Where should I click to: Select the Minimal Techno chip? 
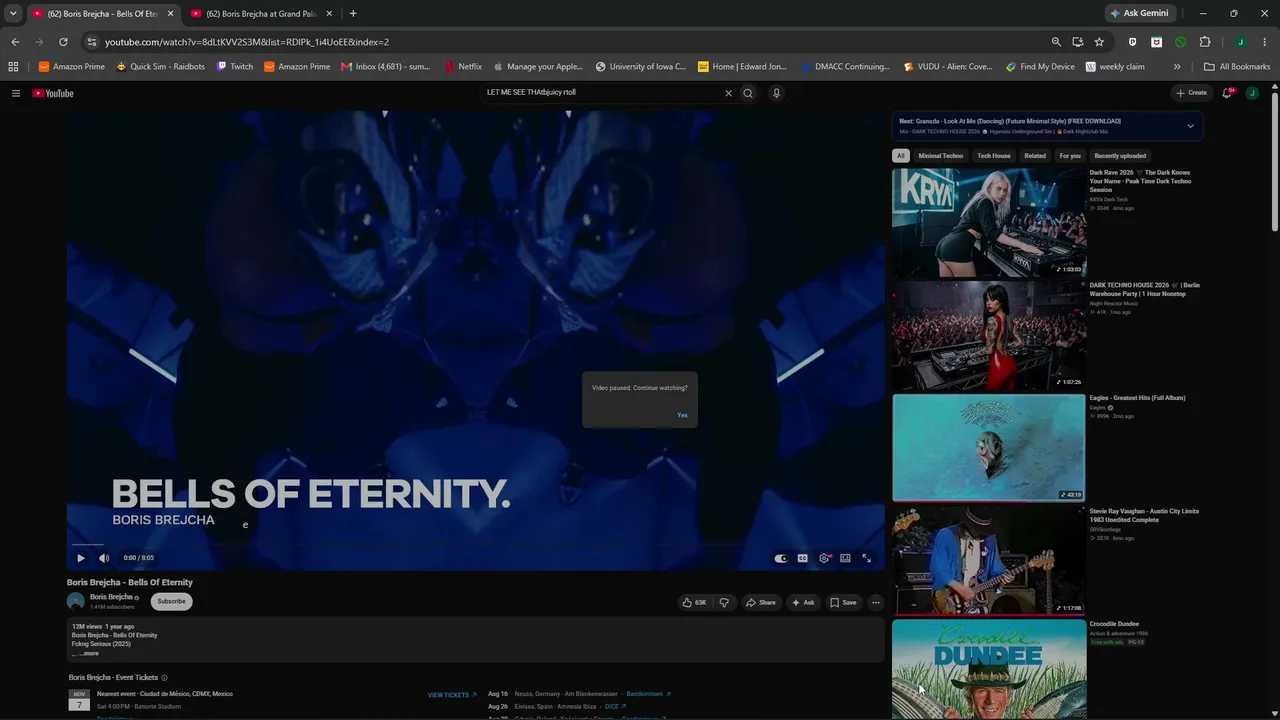pyautogui.click(x=941, y=156)
